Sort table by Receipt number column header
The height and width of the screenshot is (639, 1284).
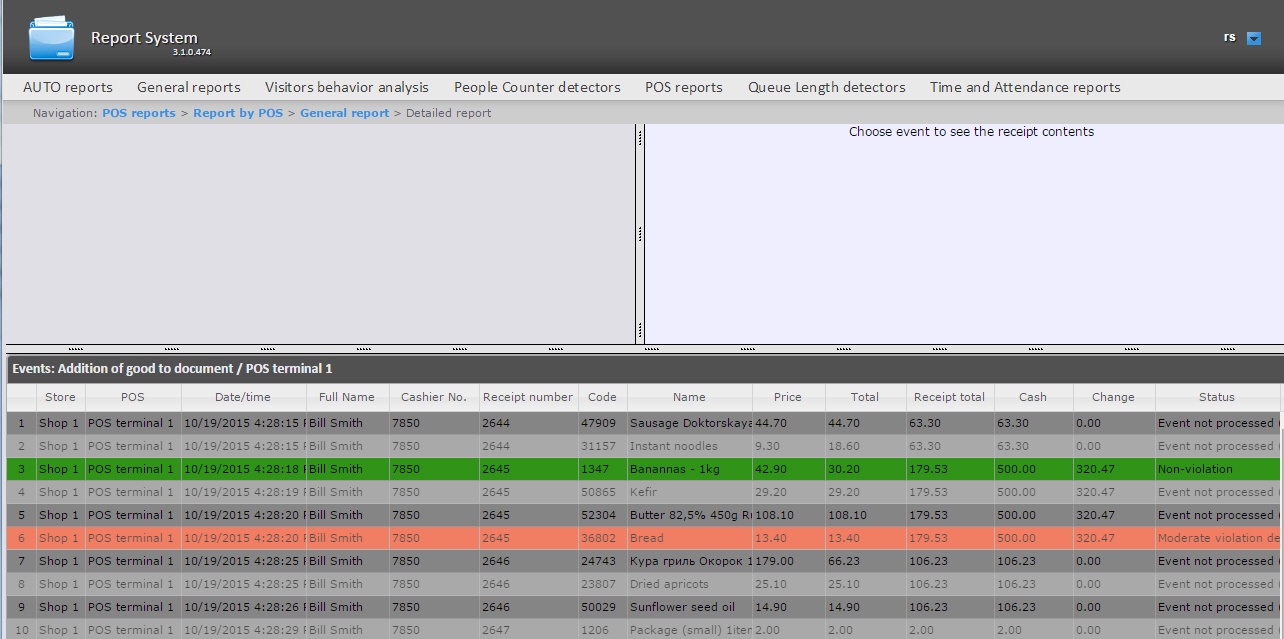(527, 397)
